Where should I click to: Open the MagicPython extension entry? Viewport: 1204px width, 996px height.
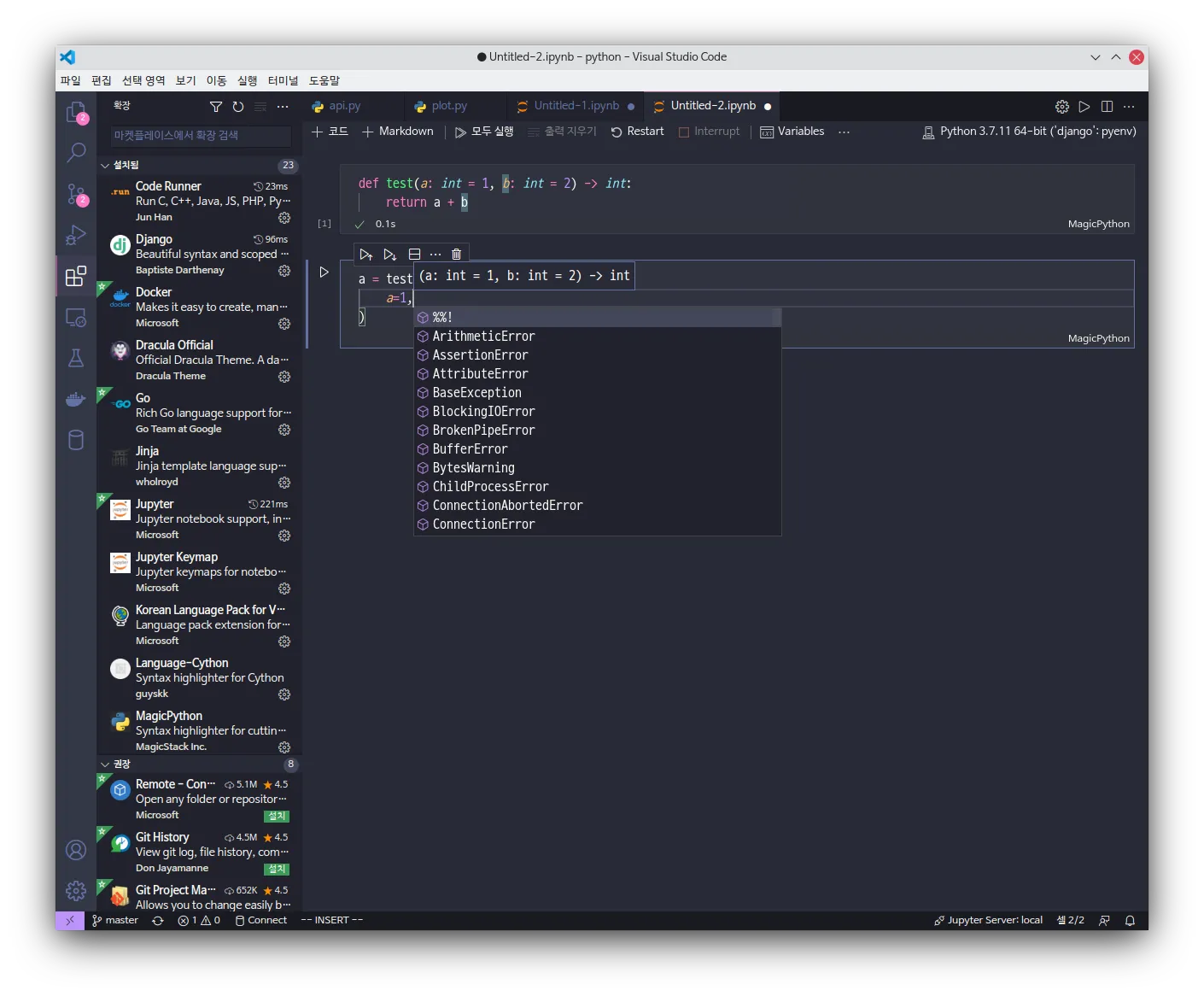(x=200, y=730)
